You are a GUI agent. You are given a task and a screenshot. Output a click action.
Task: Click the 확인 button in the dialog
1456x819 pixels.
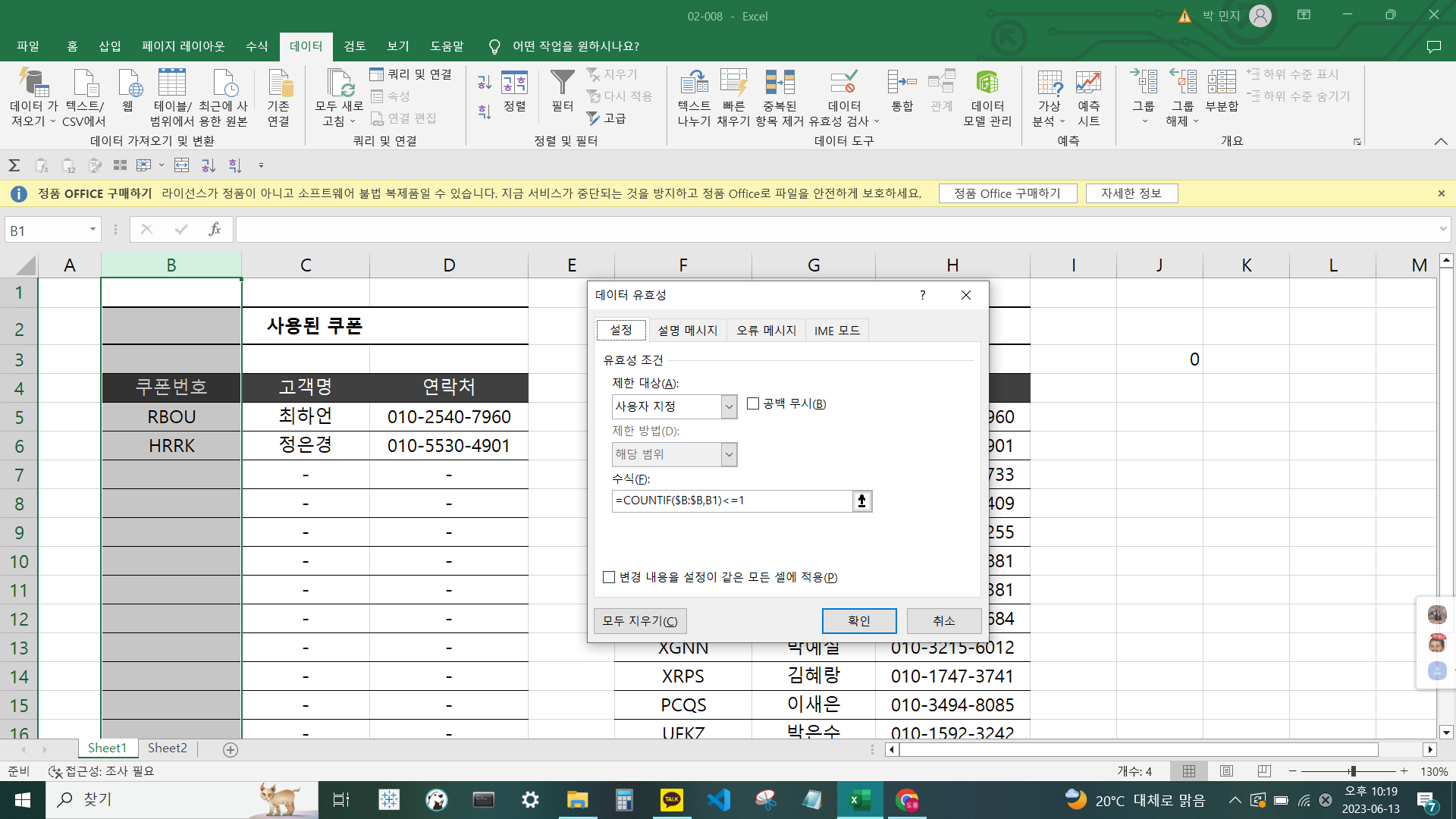pos(859,621)
